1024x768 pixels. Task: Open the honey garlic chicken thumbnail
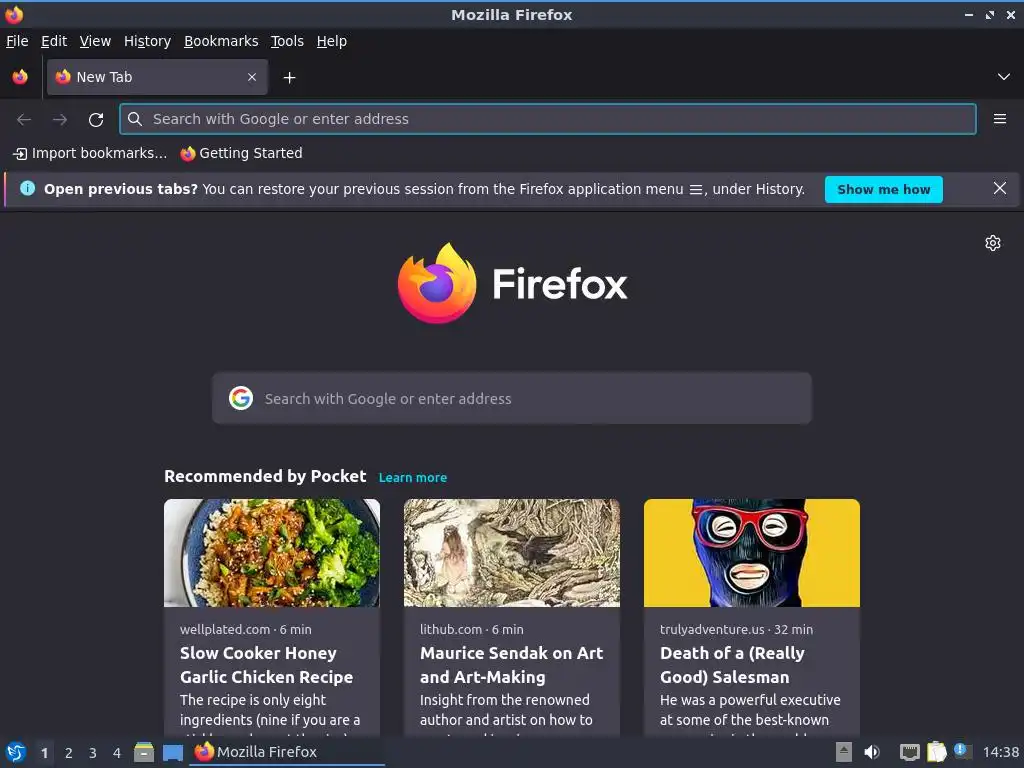coord(272,552)
